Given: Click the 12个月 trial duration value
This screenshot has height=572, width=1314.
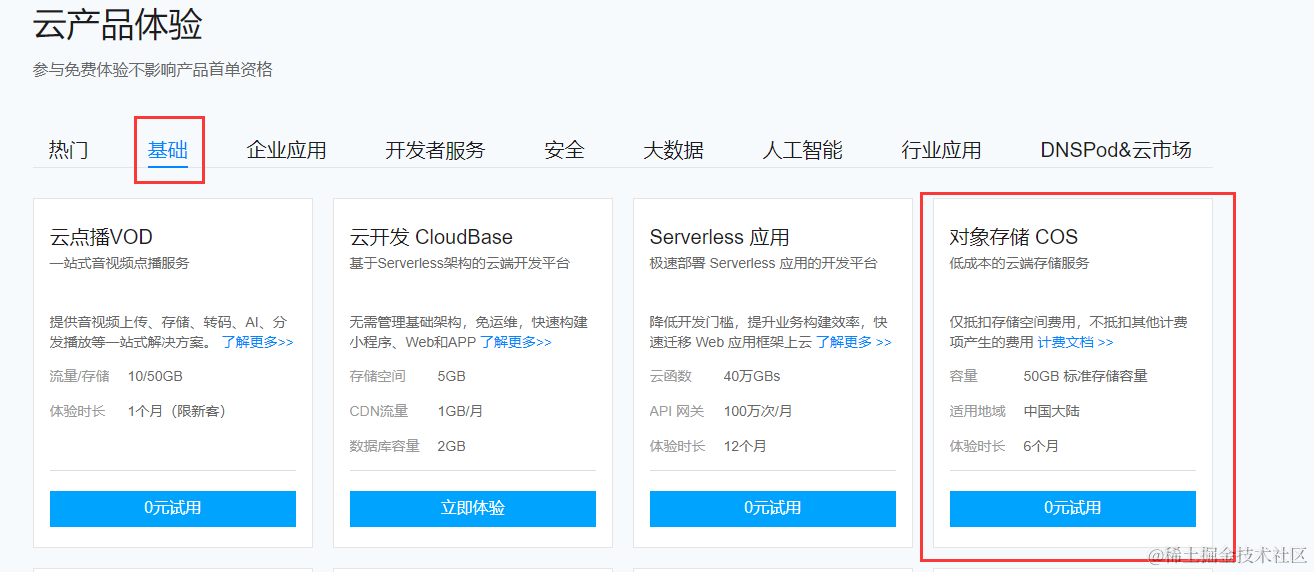Looking at the screenshot, I should 745,446.
